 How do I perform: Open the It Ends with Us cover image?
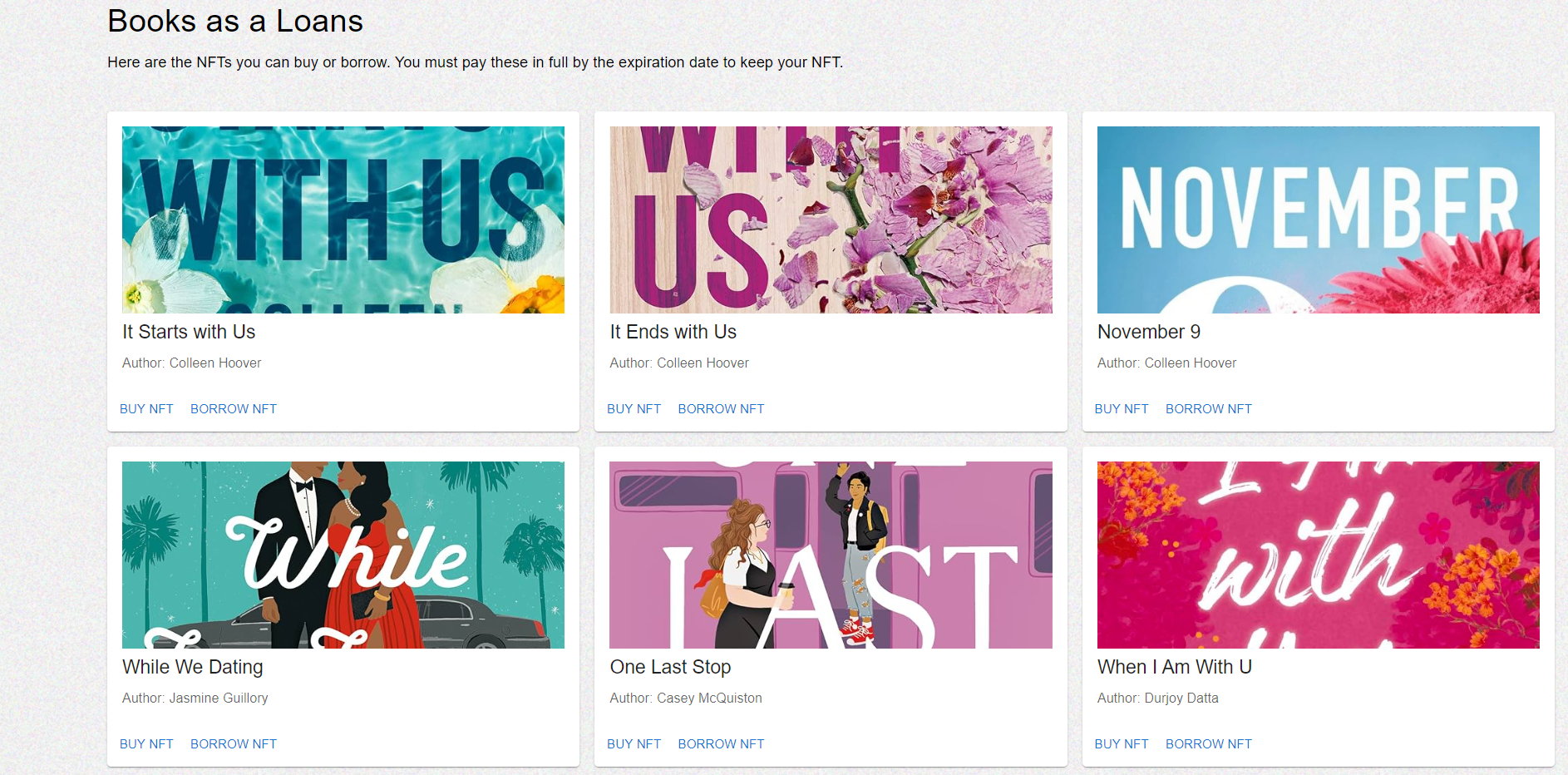click(x=831, y=220)
